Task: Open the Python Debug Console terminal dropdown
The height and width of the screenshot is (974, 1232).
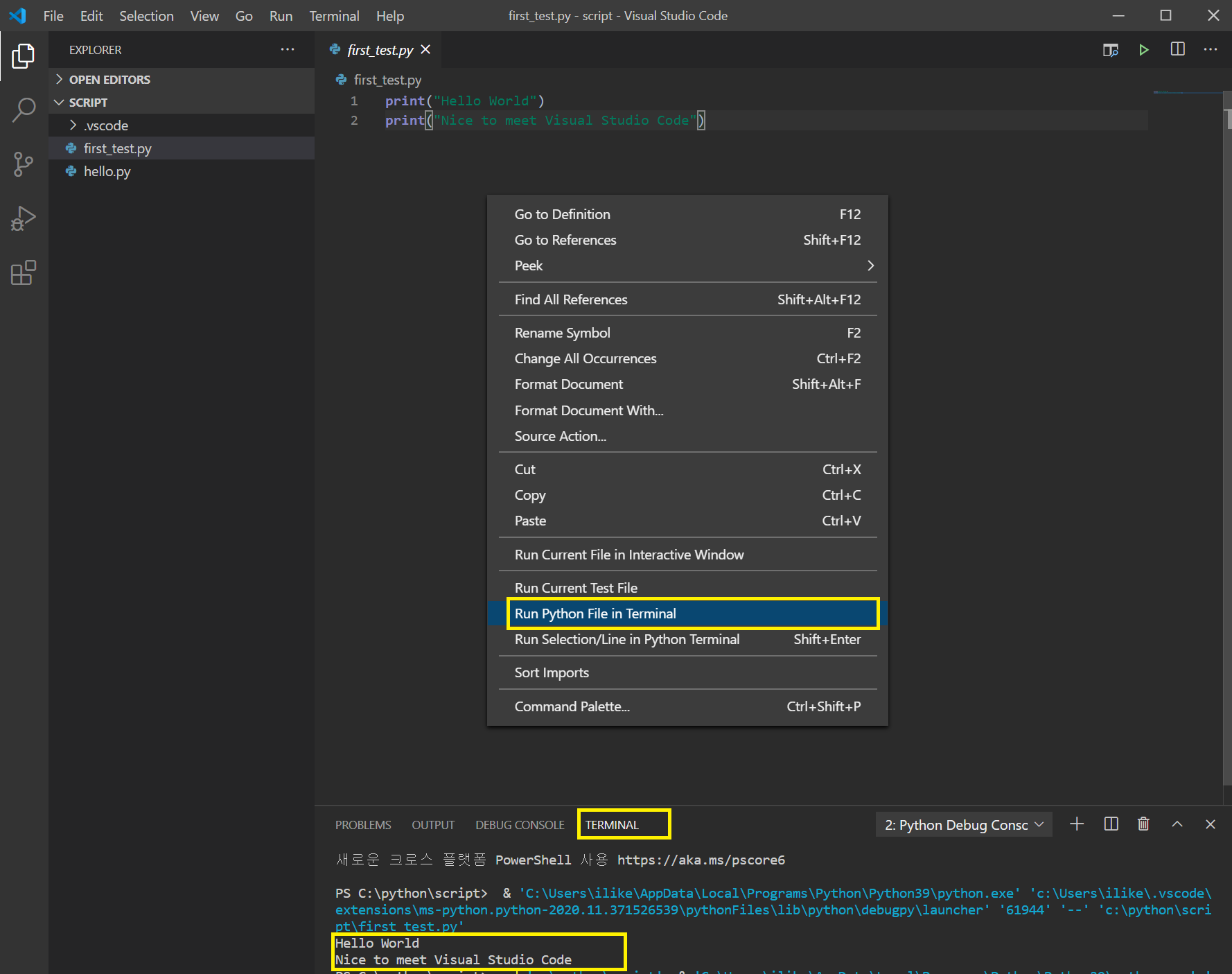Action: point(964,825)
